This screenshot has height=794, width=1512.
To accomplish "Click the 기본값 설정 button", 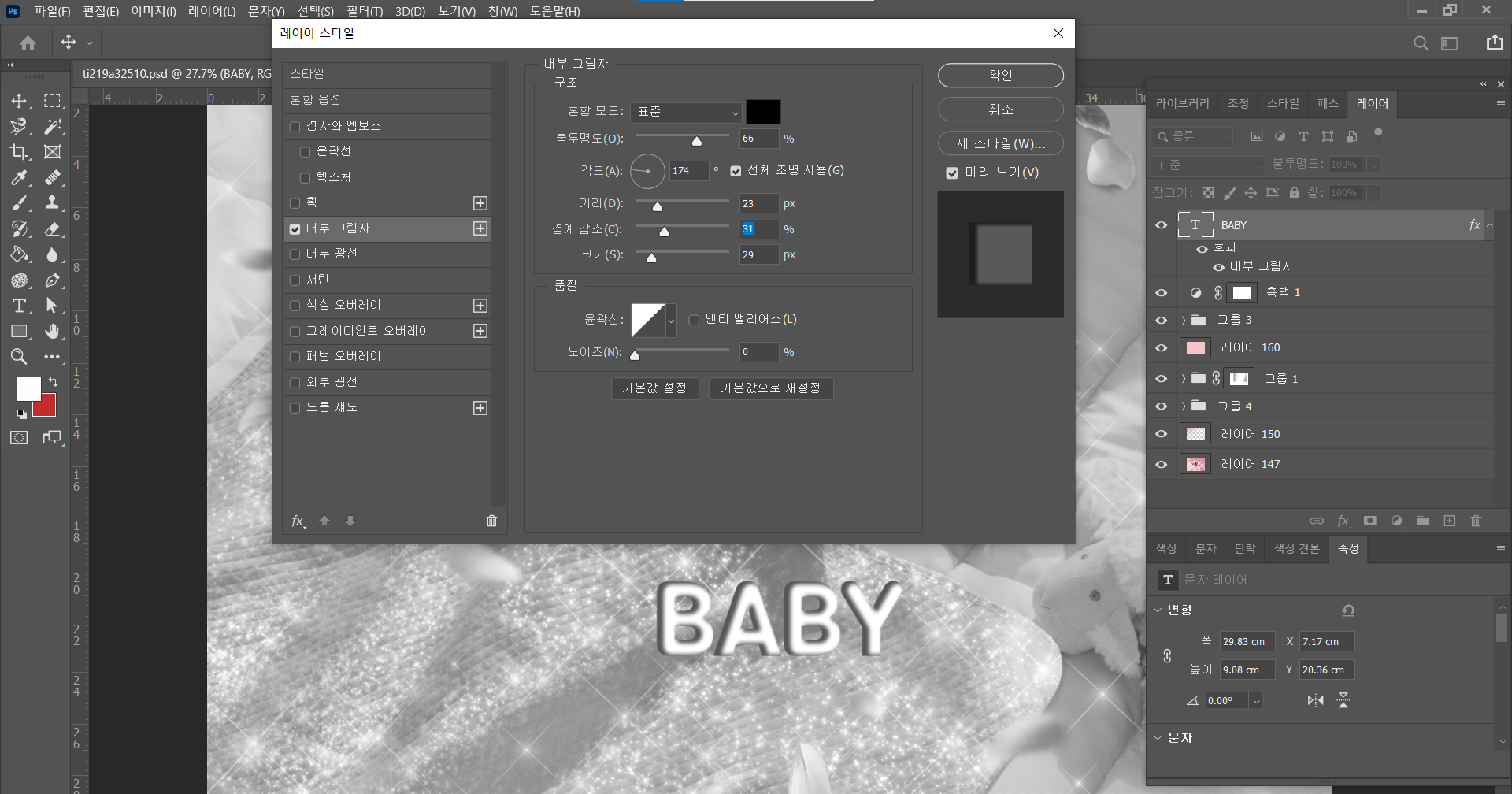I will 654,388.
